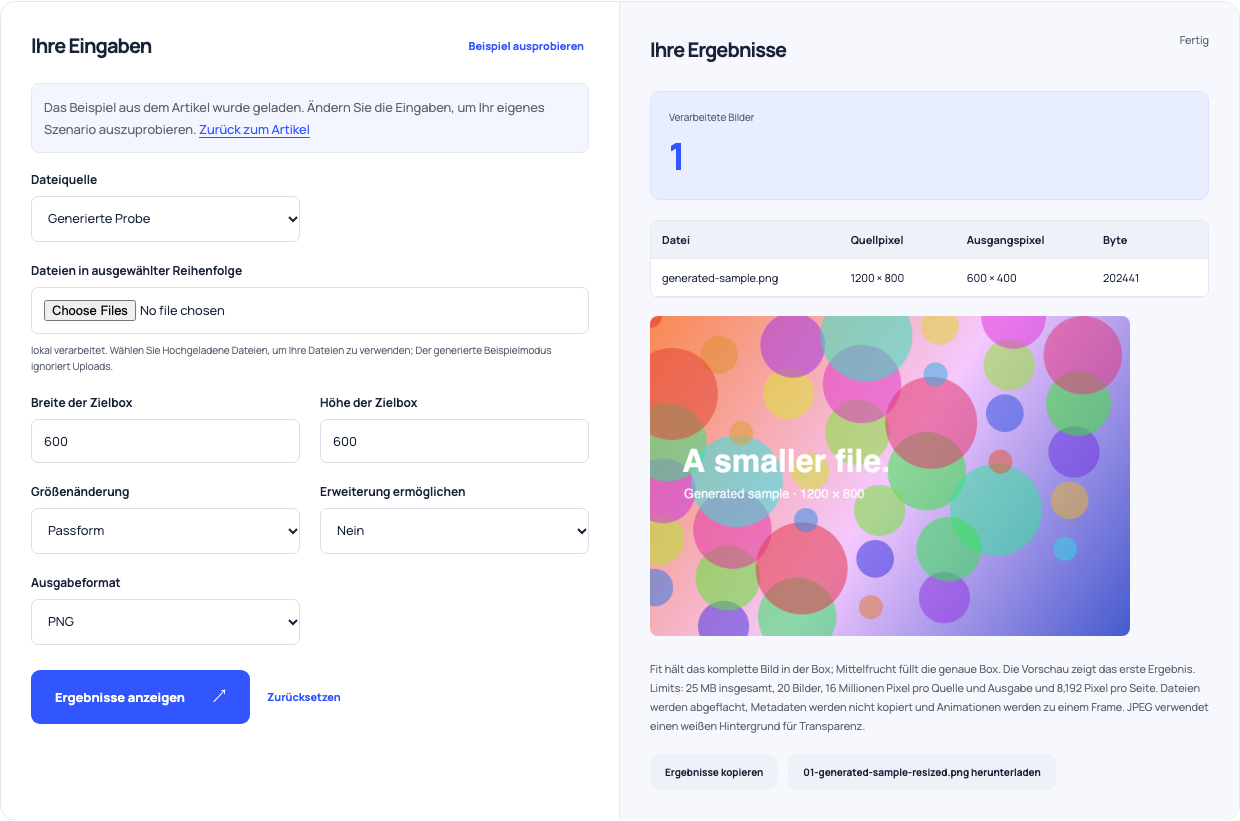Download 01-generated-sample-resized.png

click(922, 772)
